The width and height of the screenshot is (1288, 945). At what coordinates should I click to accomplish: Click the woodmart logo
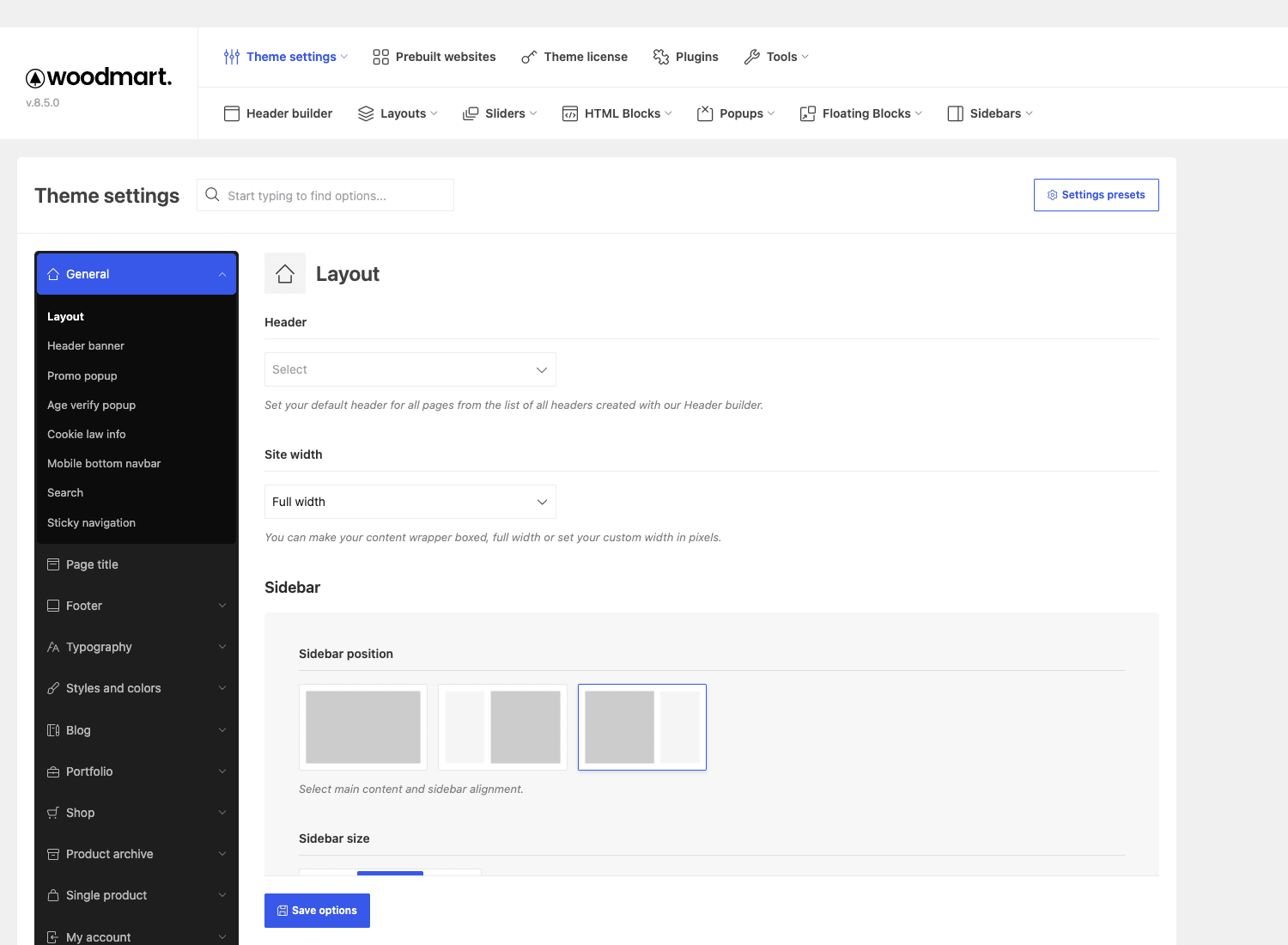99,77
